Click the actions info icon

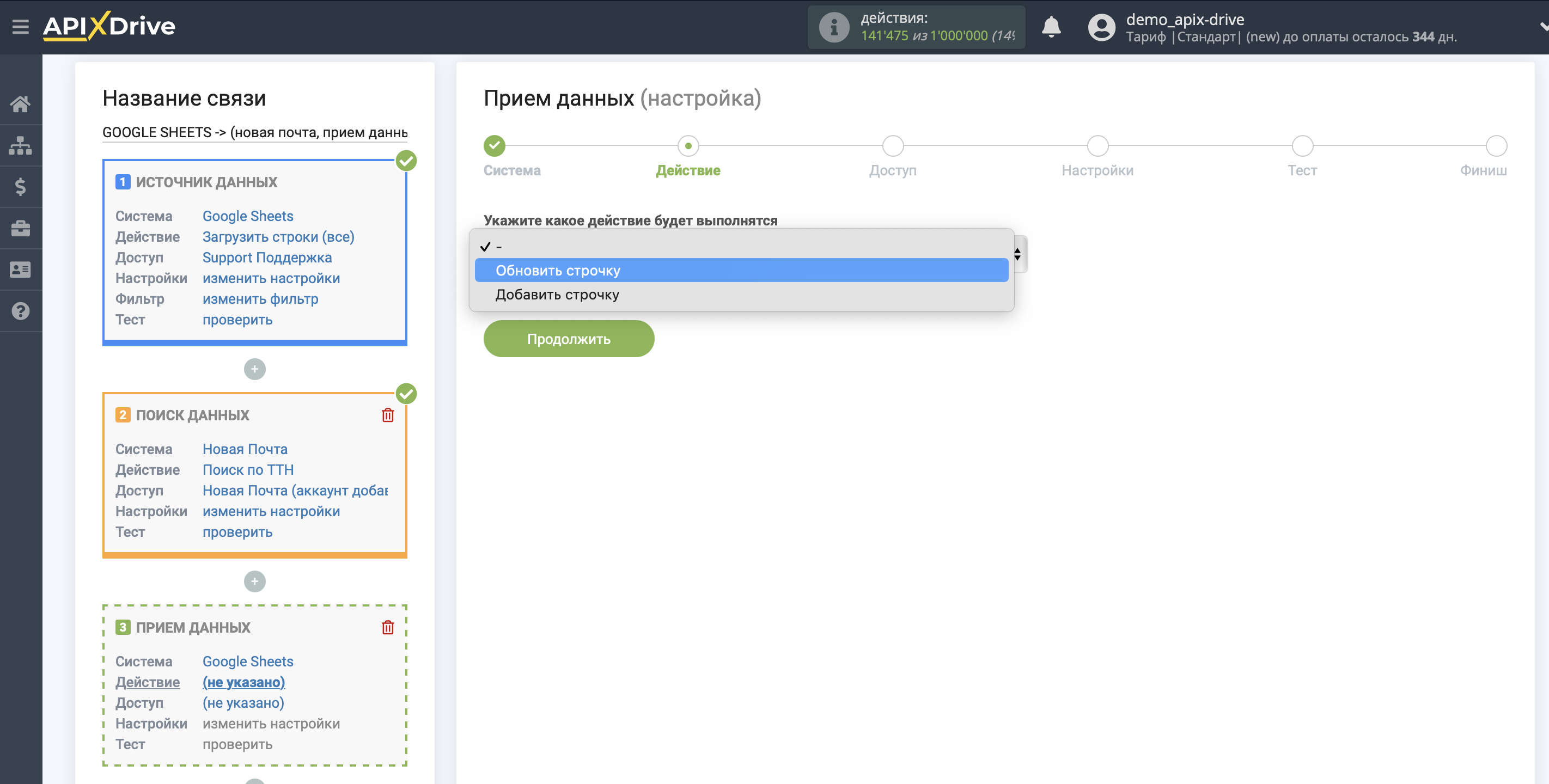coord(833,27)
